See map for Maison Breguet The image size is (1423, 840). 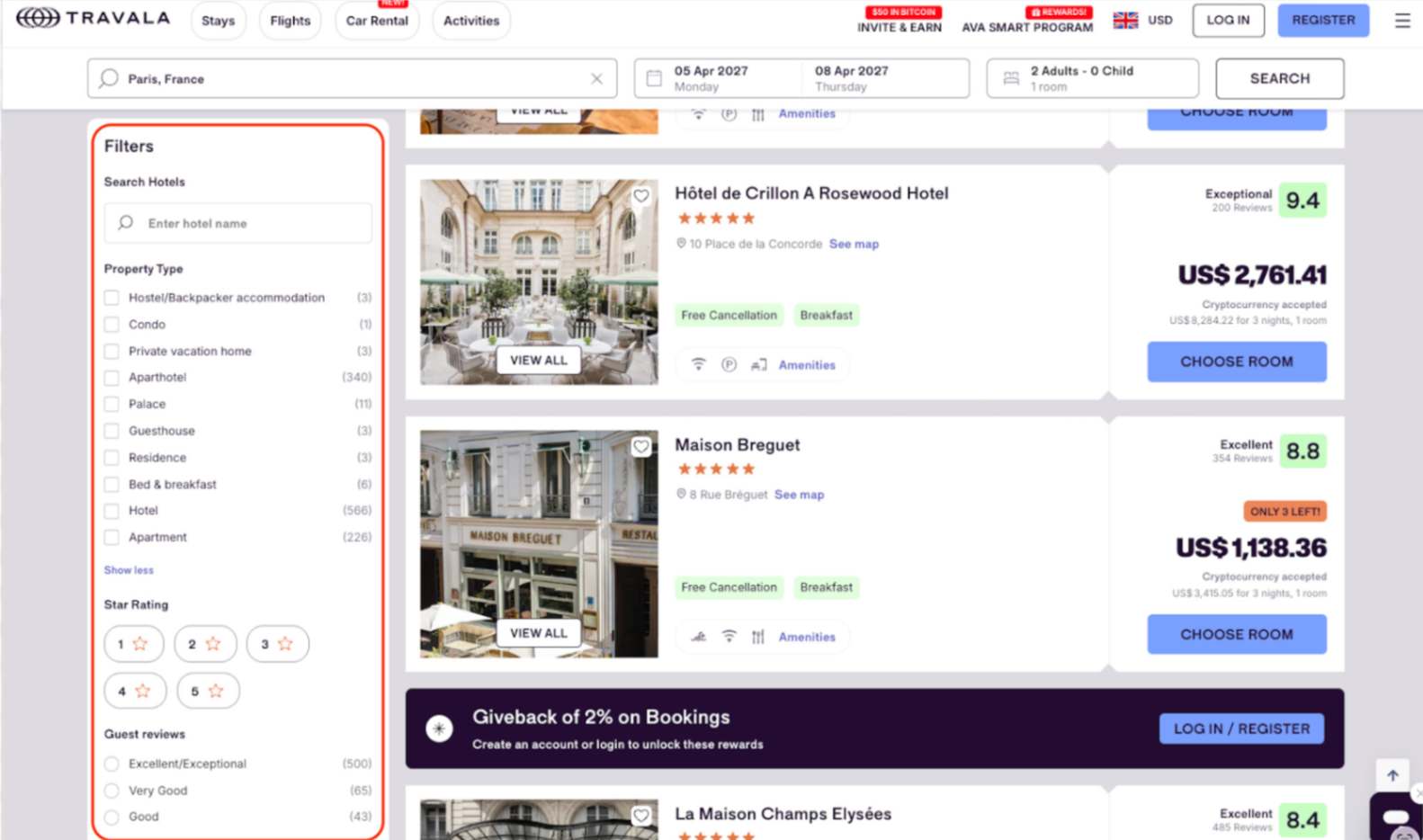coord(799,495)
